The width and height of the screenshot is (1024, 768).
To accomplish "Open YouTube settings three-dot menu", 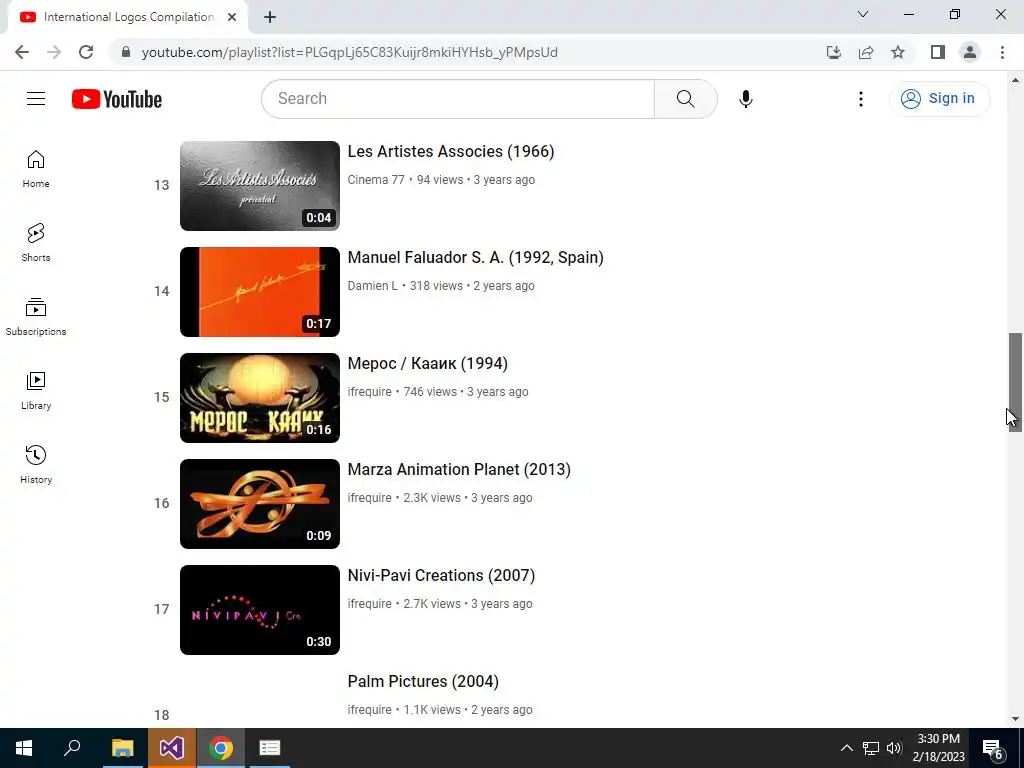I will [x=861, y=99].
